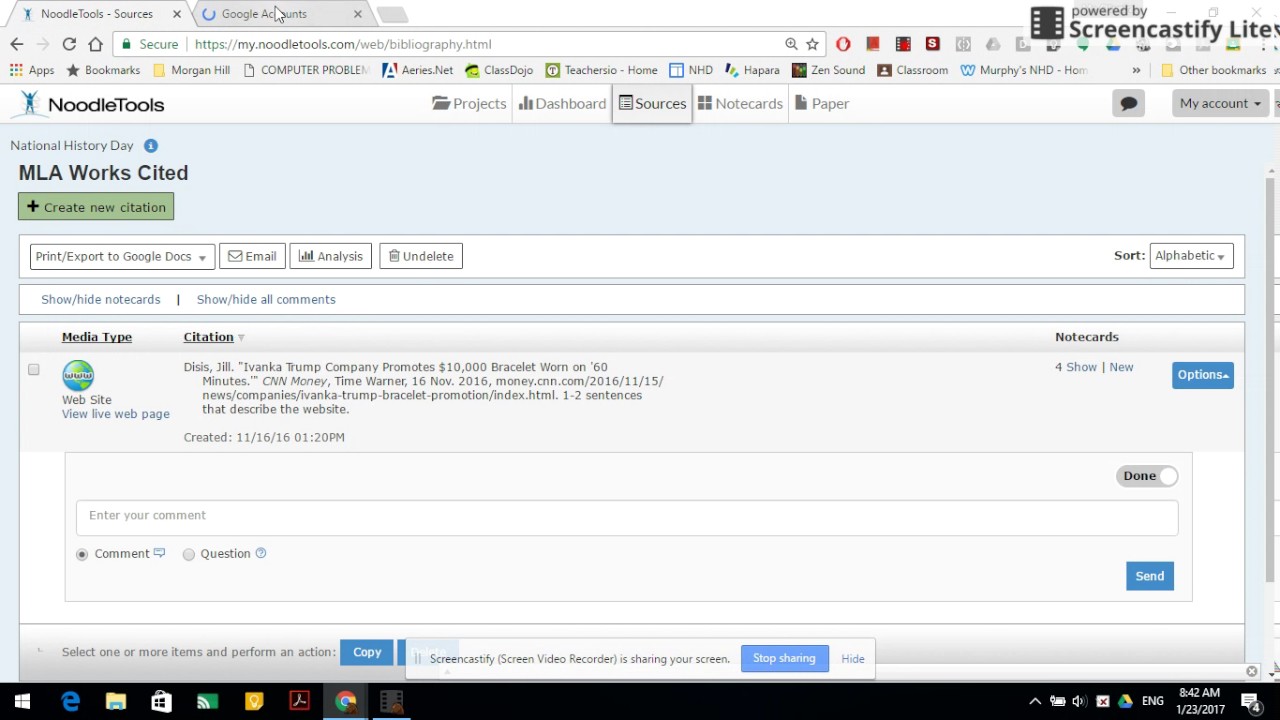This screenshot has width=1280, height=720.
Task: Click the red S extension icon
Action: coord(933,44)
